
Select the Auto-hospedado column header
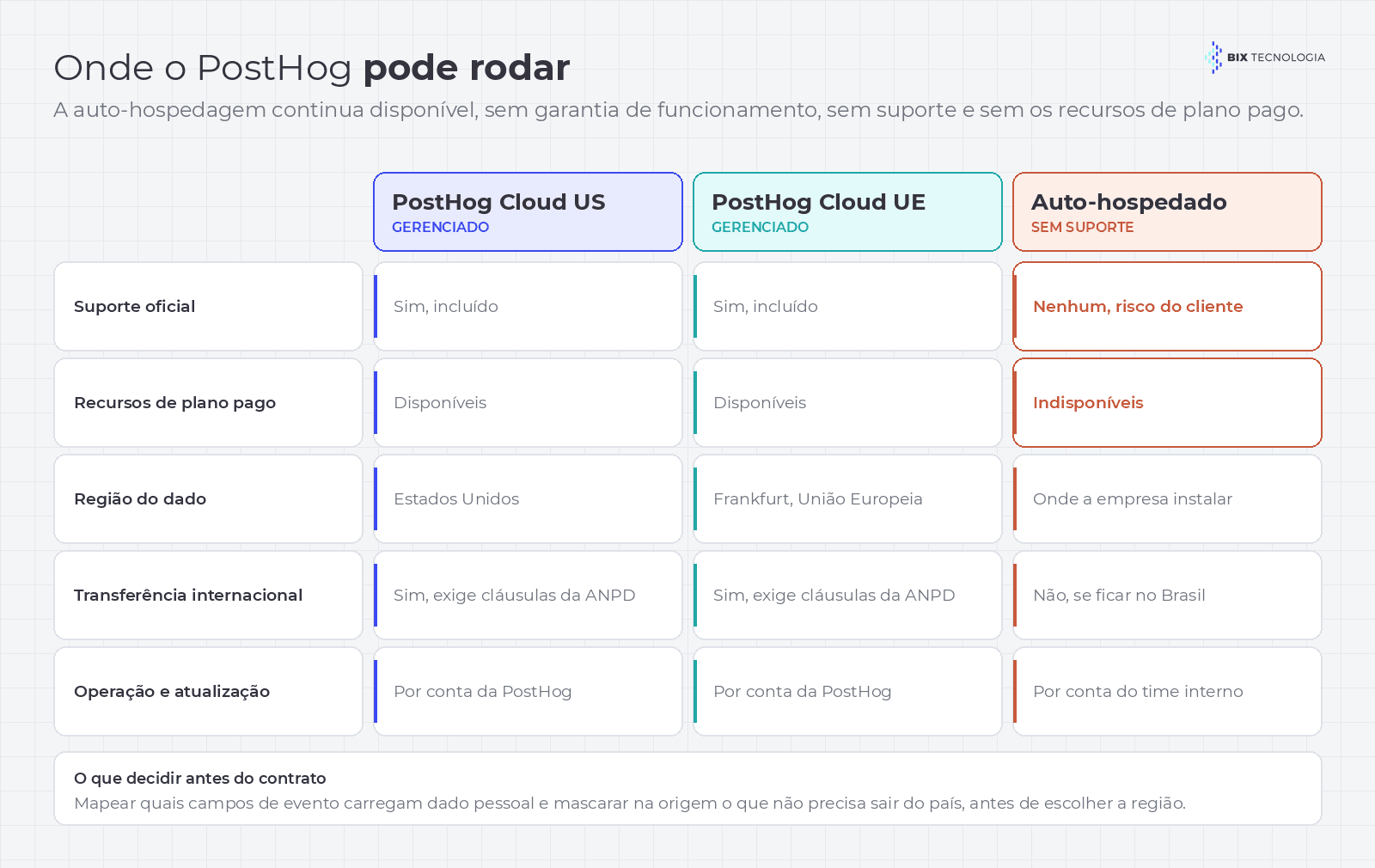1167,211
